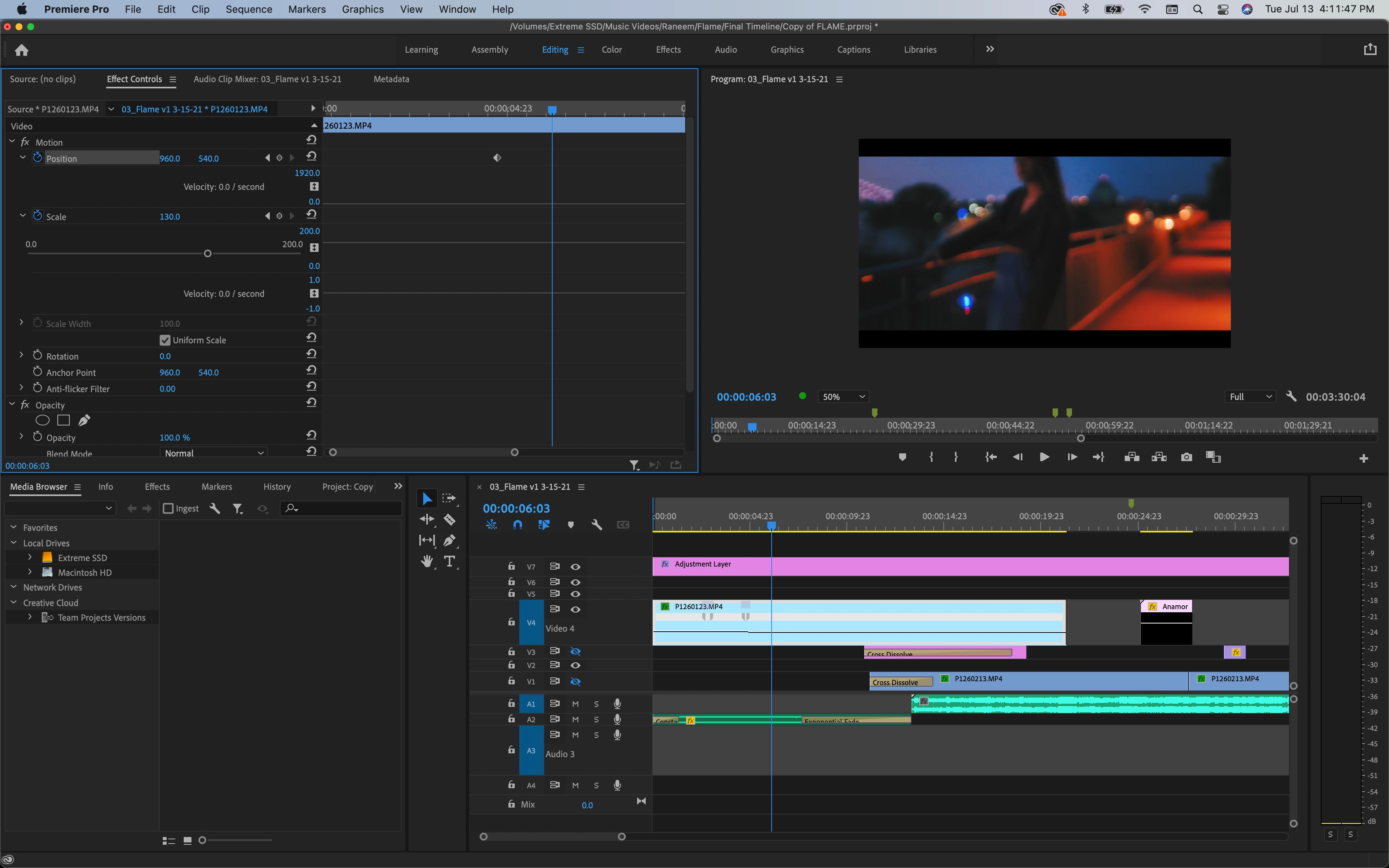1389x868 pixels.
Task: Hide track V7 with eye icon
Action: point(575,567)
